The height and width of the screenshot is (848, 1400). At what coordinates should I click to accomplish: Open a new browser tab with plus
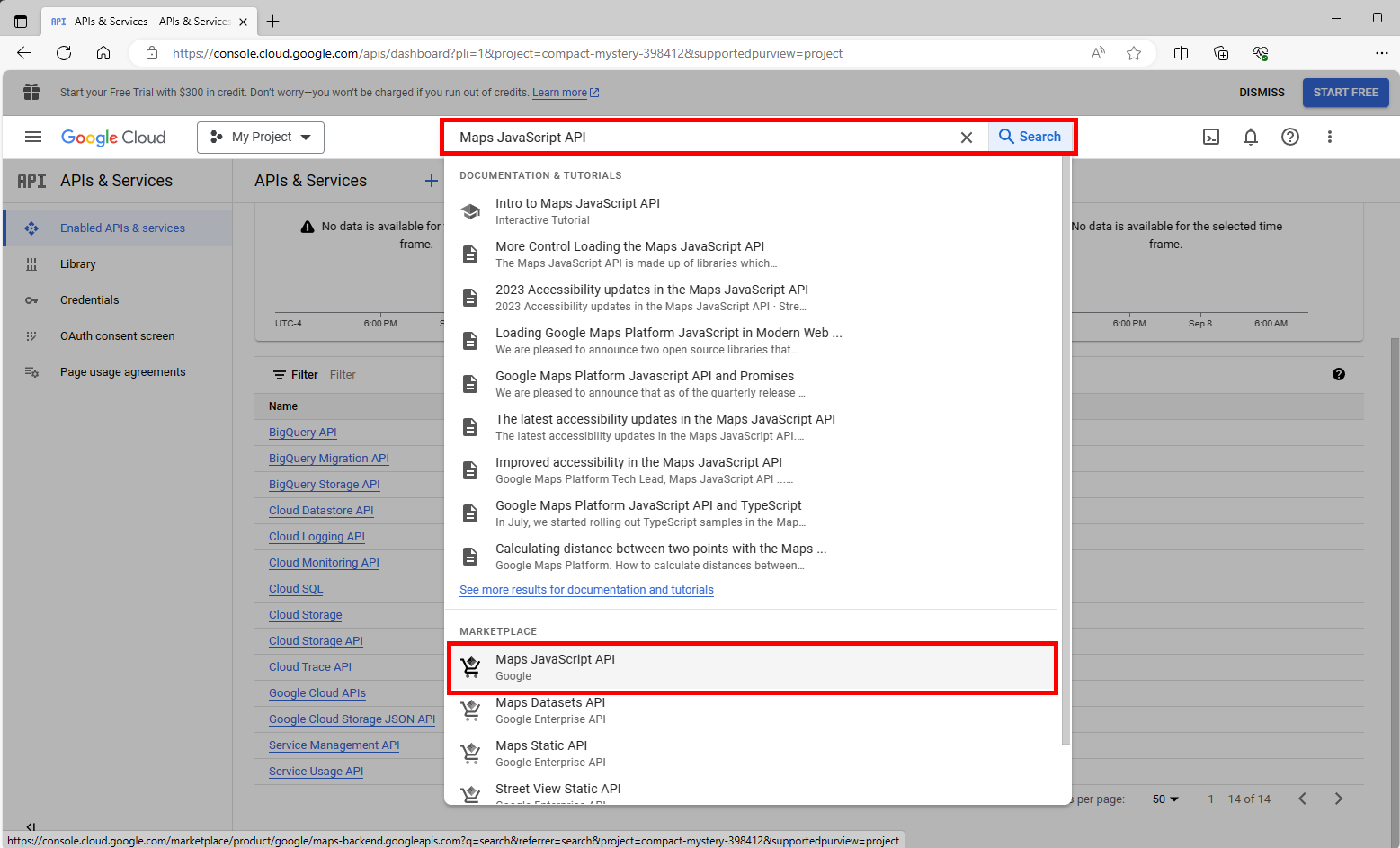click(x=273, y=21)
